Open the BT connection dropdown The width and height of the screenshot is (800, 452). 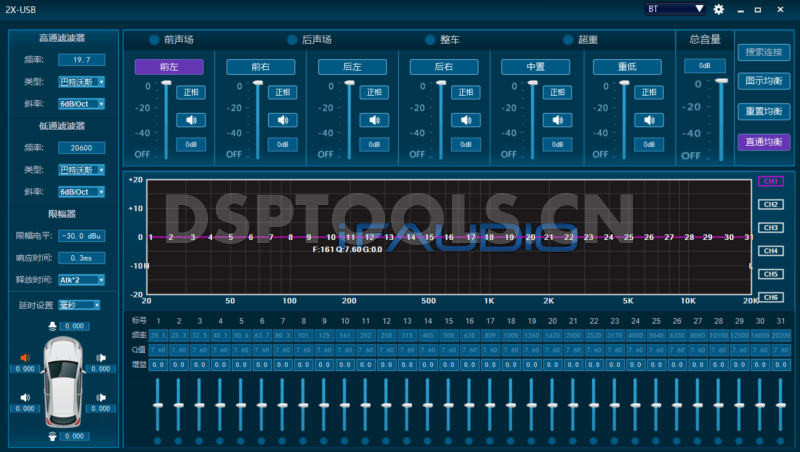pyautogui.click(x=675, y=9)
